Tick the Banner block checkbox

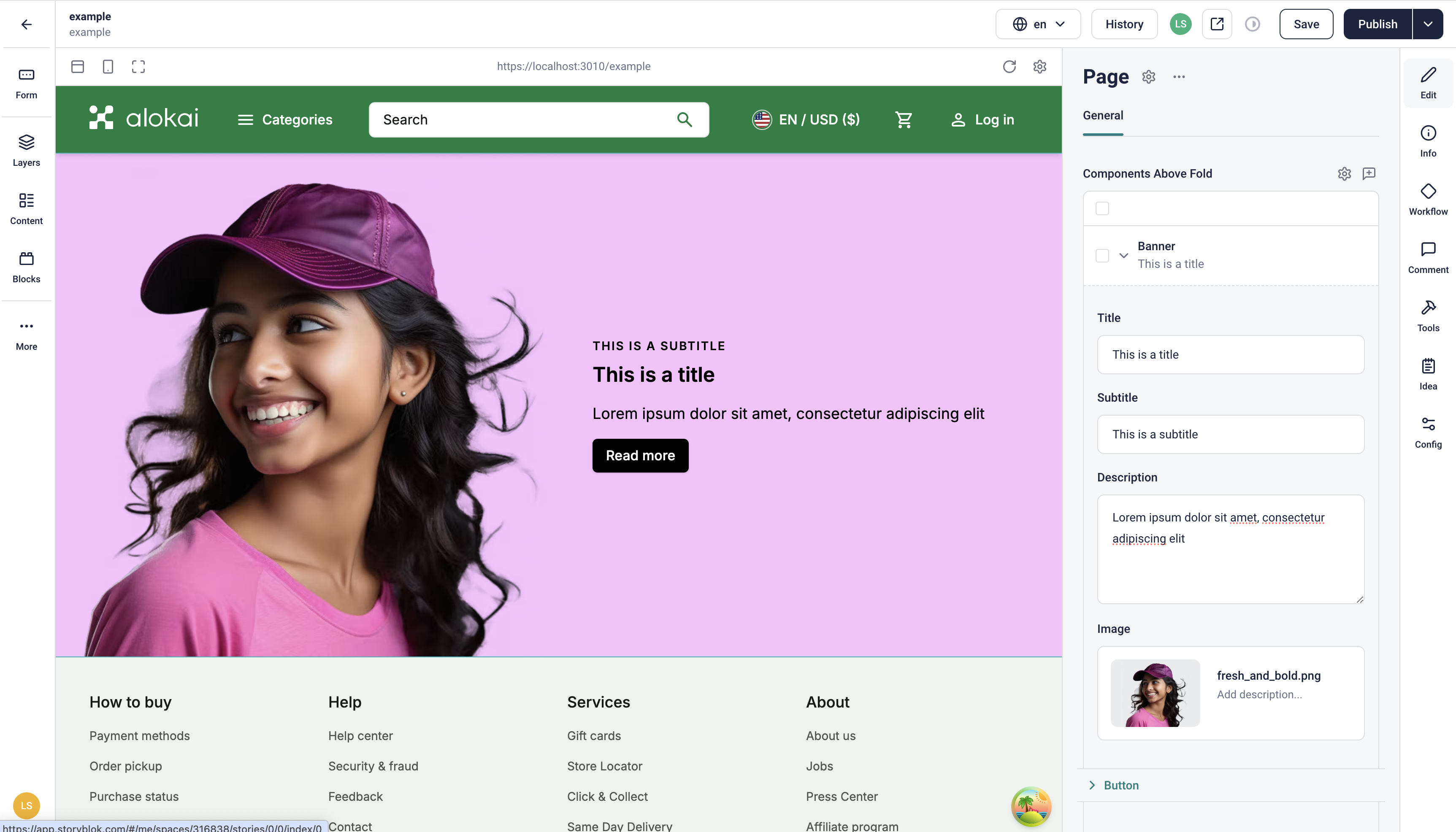coord(1102,255)
